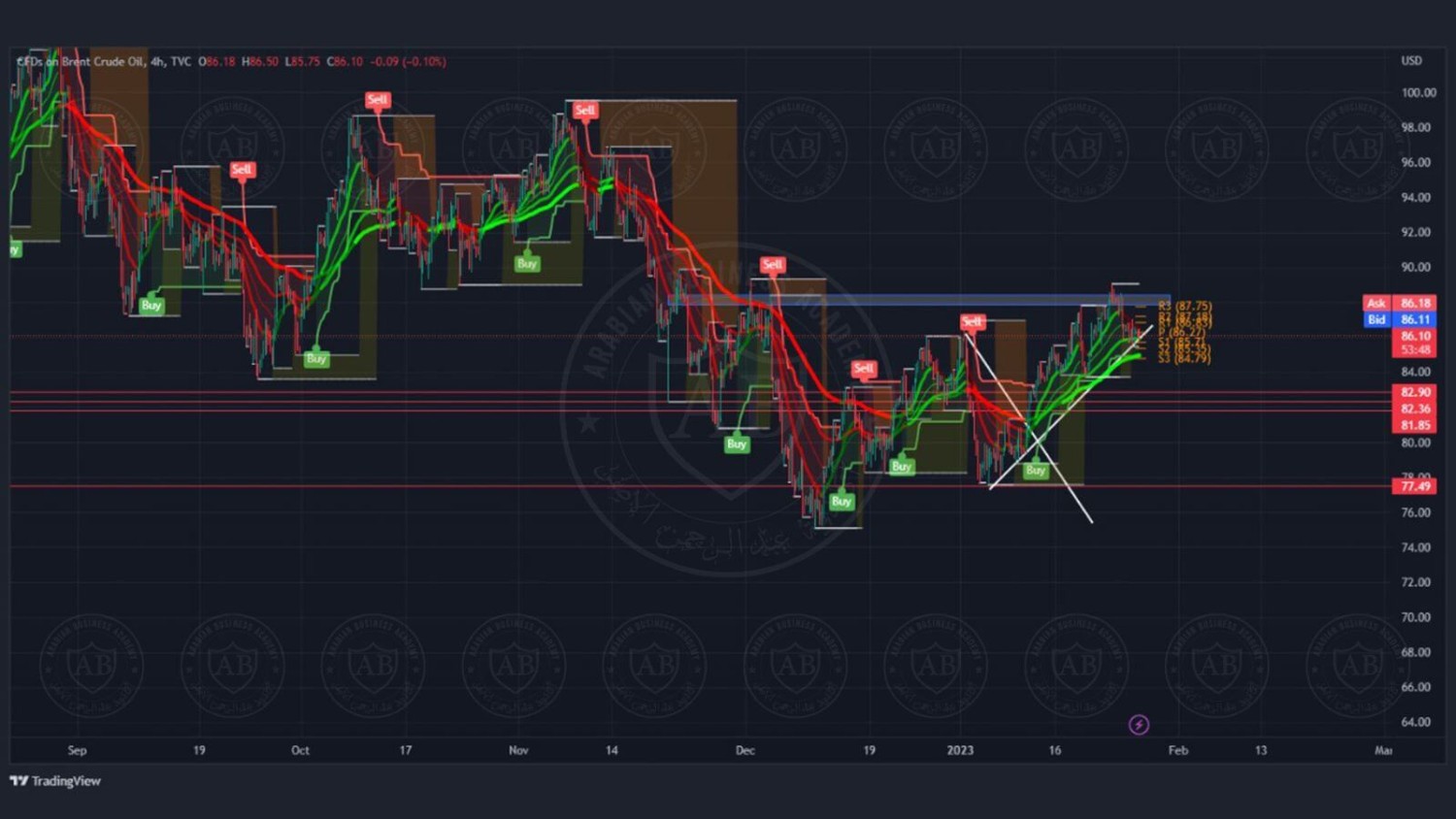
Task: Select the P (86.27) pivot label
Action: point(1181,332)
